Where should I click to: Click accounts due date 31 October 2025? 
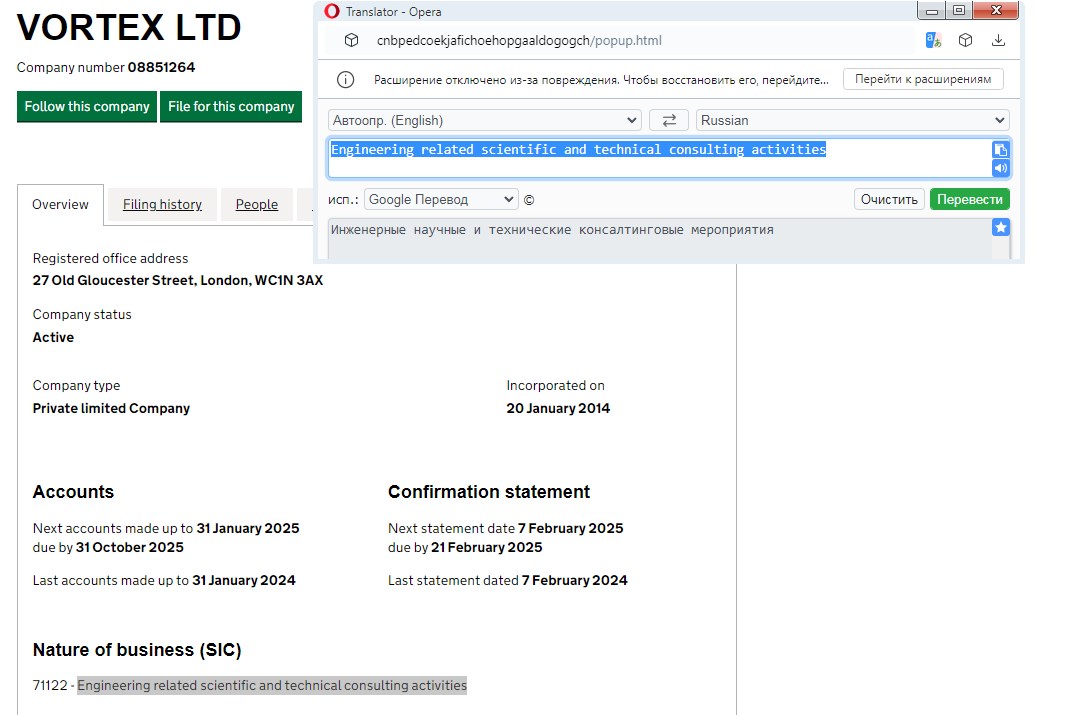(x=129, y=547)
